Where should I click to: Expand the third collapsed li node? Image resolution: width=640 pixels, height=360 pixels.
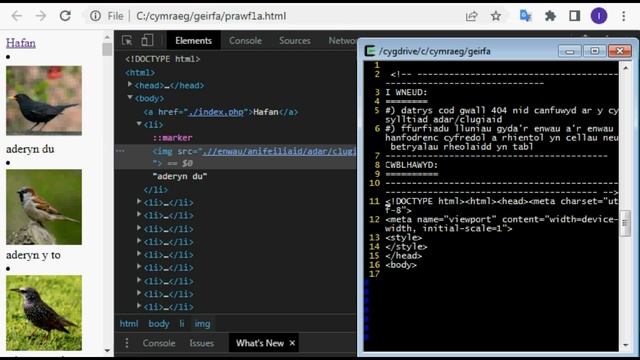(139, 228)
